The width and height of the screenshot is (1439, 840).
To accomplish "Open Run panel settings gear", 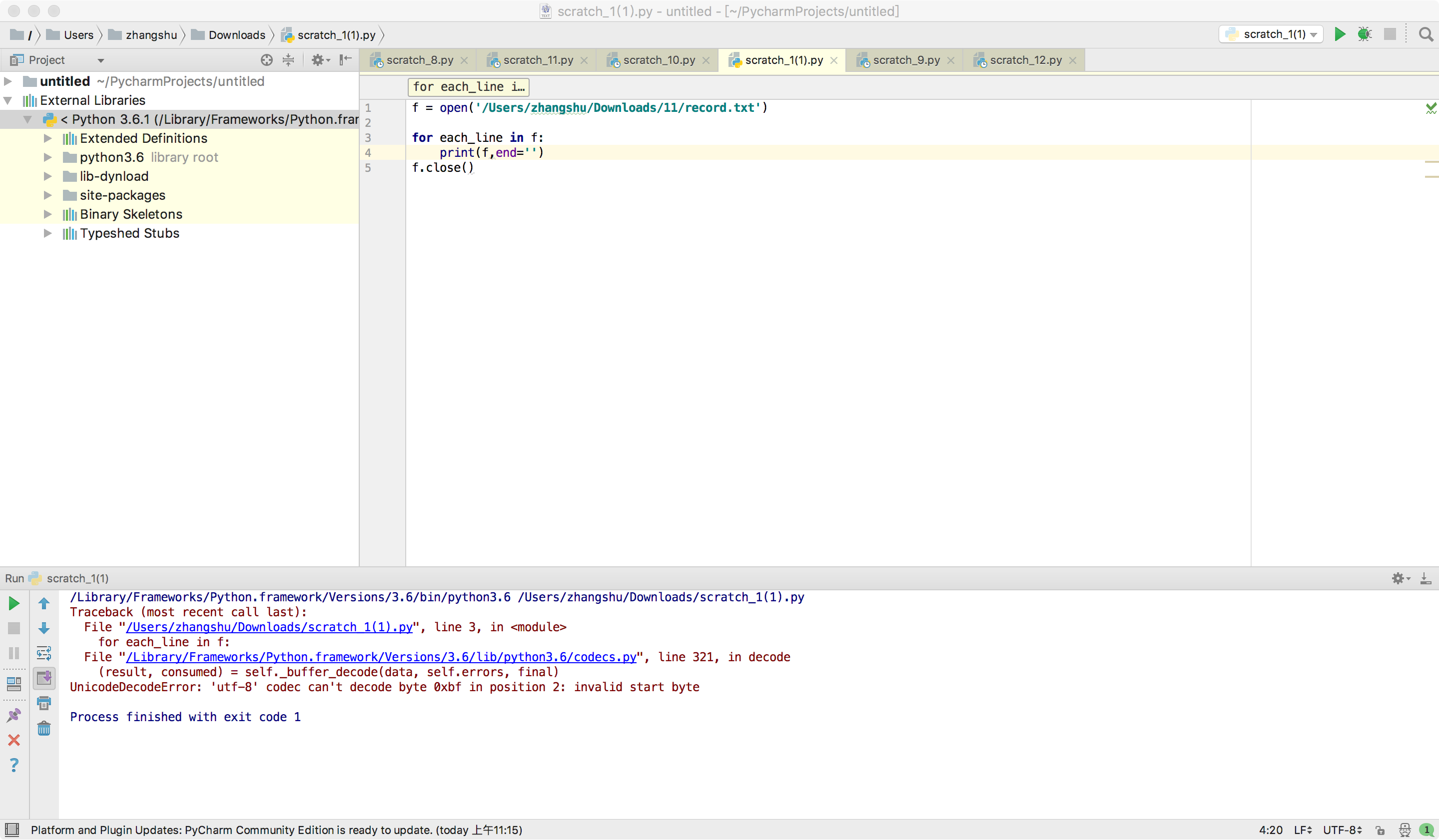I will [x=1400, y=579].
